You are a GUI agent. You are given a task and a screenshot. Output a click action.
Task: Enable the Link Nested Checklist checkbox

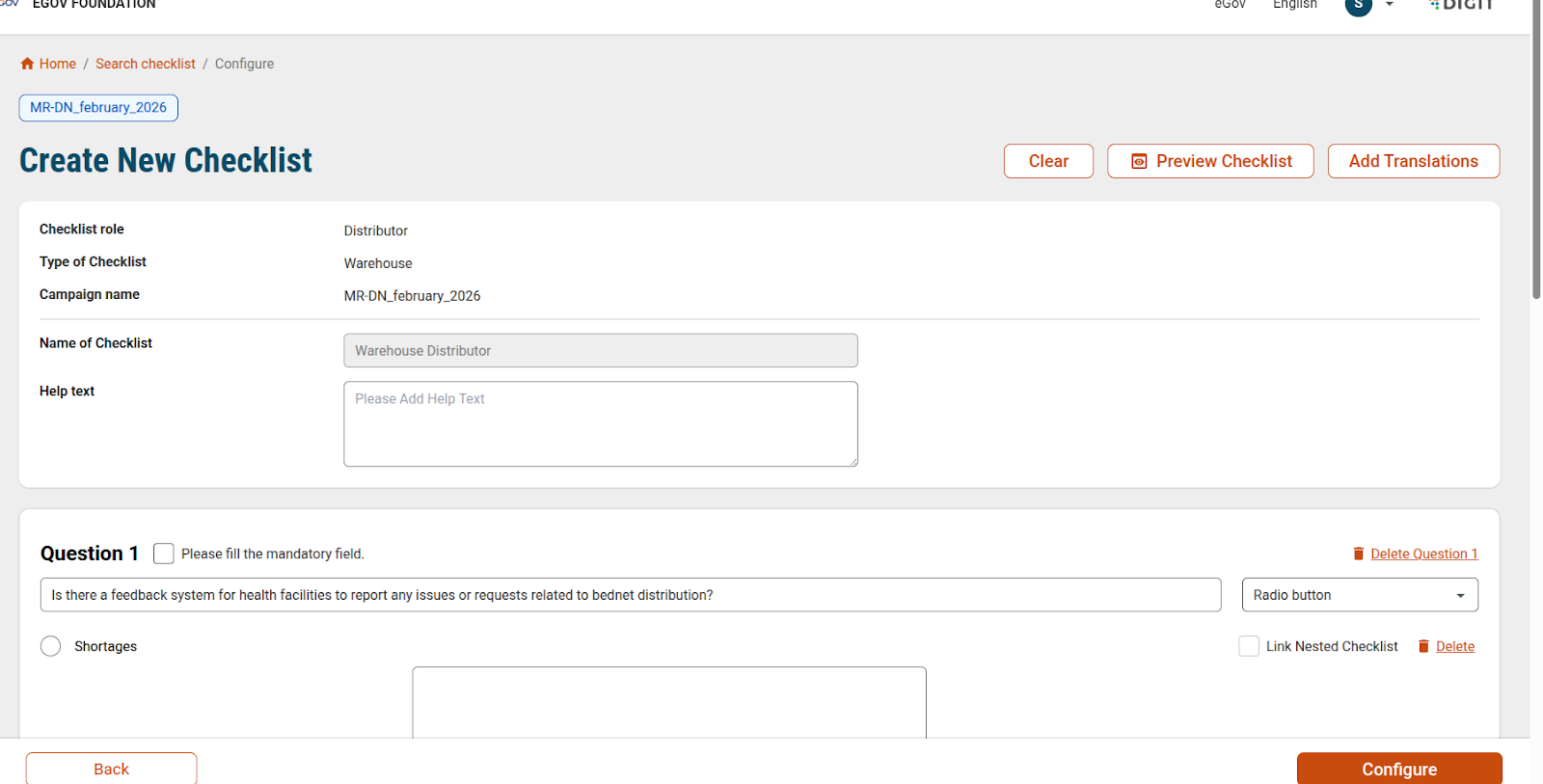1249,646
